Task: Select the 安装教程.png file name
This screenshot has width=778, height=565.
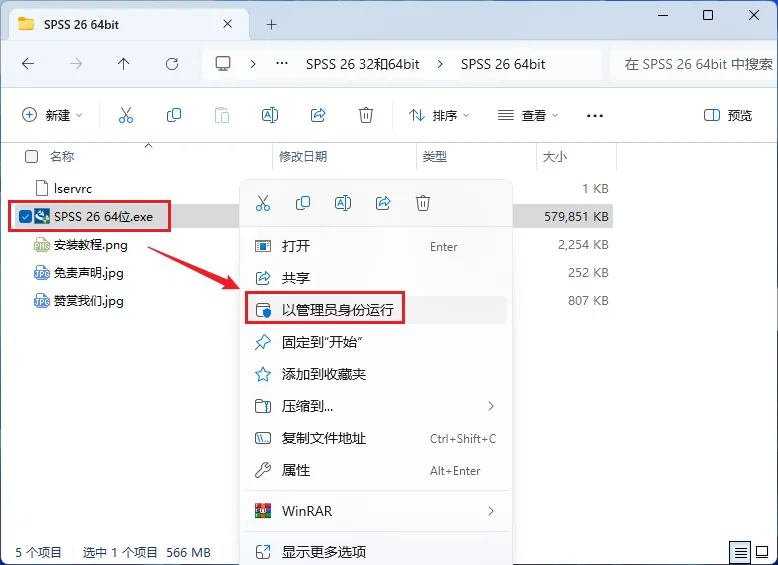Action: click(90, 245)
